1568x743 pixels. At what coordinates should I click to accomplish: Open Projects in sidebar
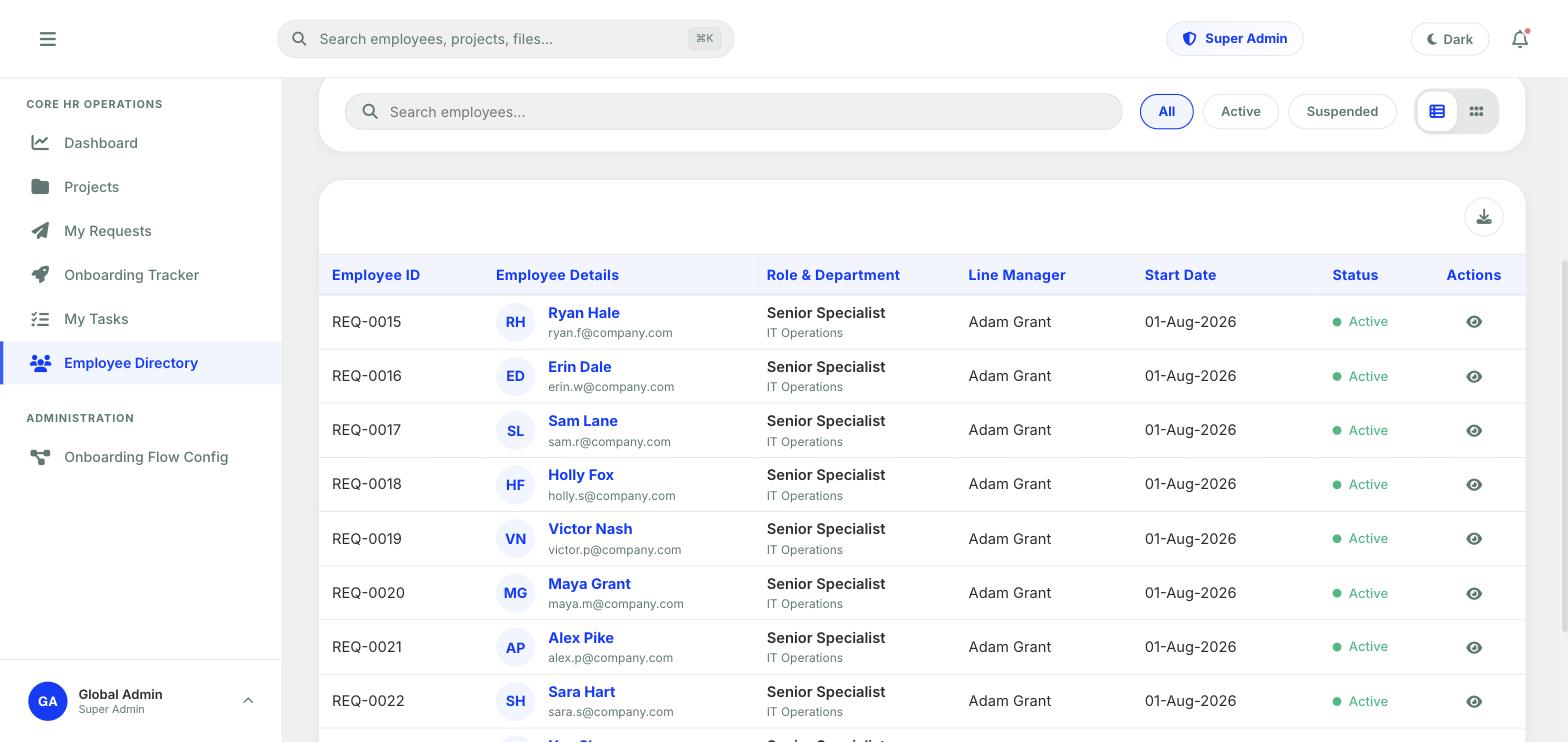pos(141,187)
